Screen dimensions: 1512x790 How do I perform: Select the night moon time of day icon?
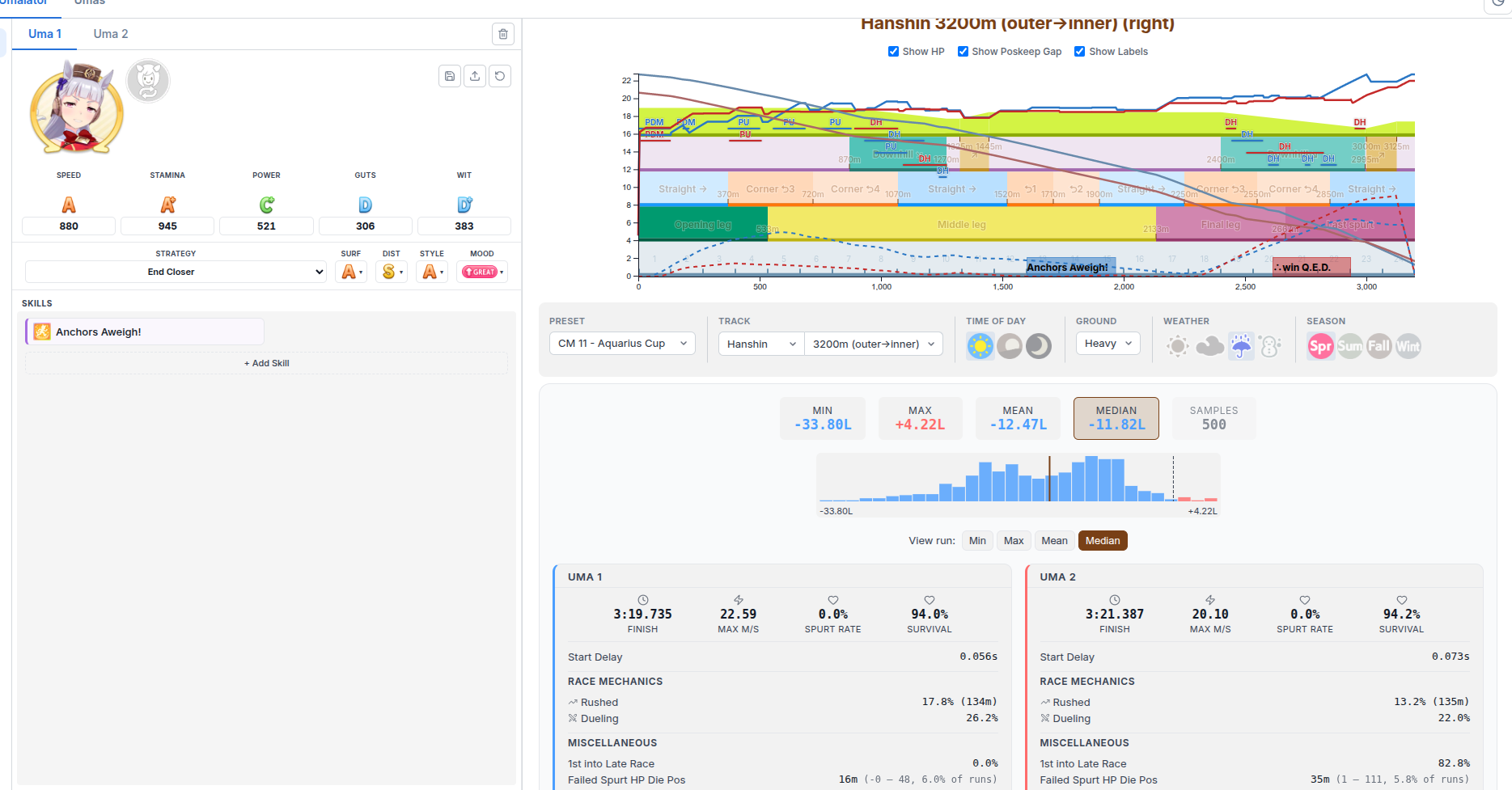(1039, 346)
